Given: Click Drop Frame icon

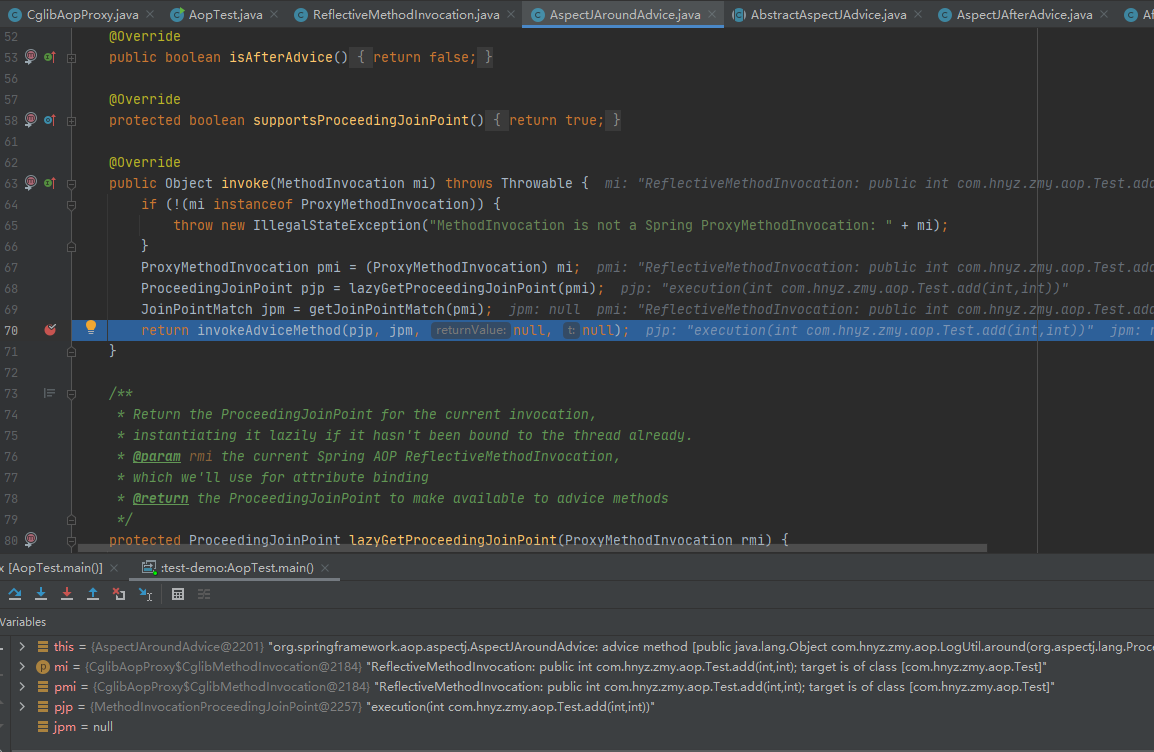Looking at the screenshot, I should click(118, 594).
